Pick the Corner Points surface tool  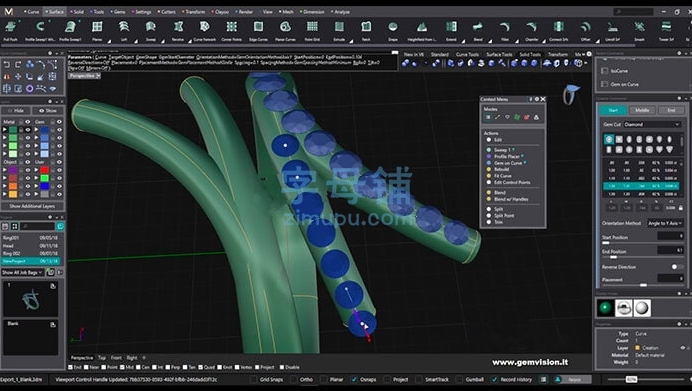(232, 31)
